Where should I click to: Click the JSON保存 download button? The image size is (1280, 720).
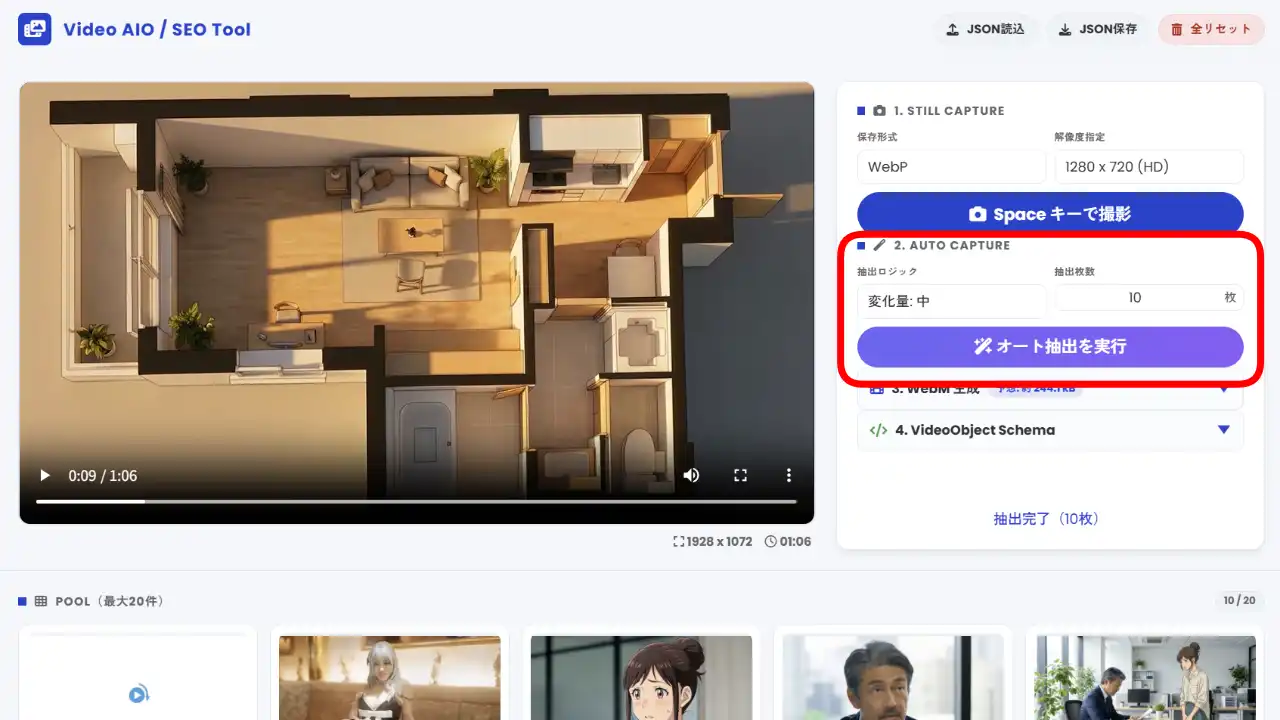[1097, 29]
